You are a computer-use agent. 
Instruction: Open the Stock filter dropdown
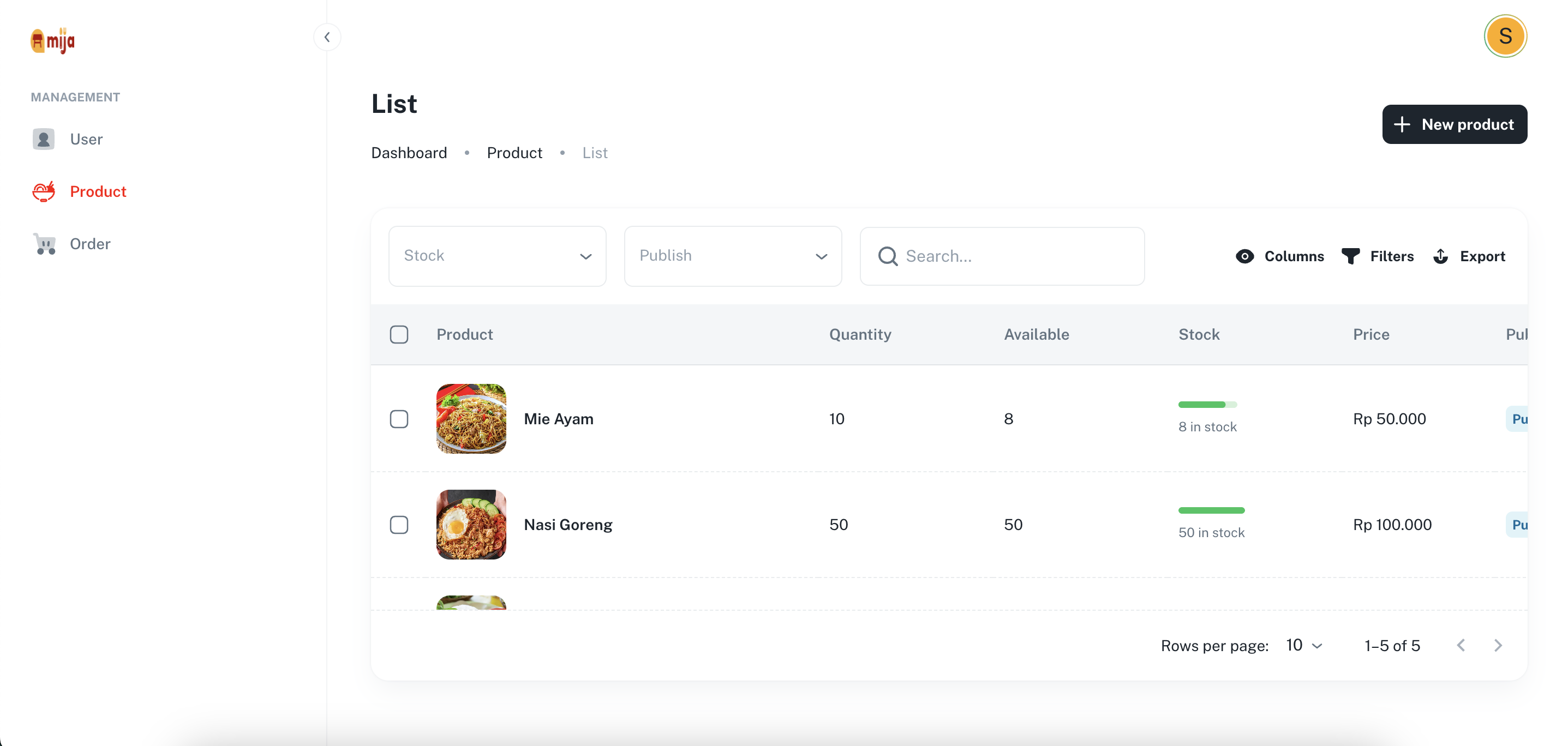coord(496,256)
